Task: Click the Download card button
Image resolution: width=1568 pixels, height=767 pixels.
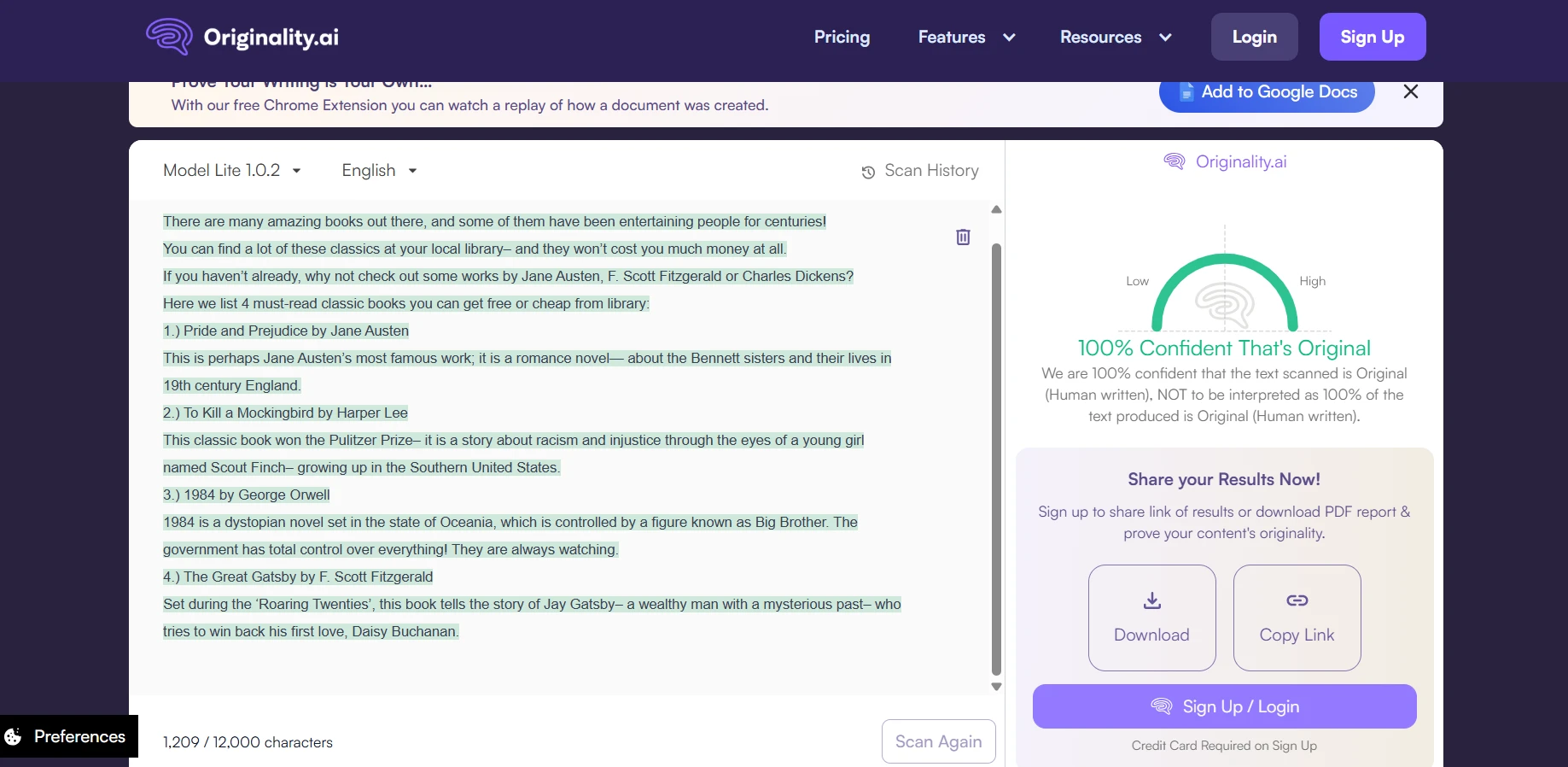Action: click(1152, 618)
